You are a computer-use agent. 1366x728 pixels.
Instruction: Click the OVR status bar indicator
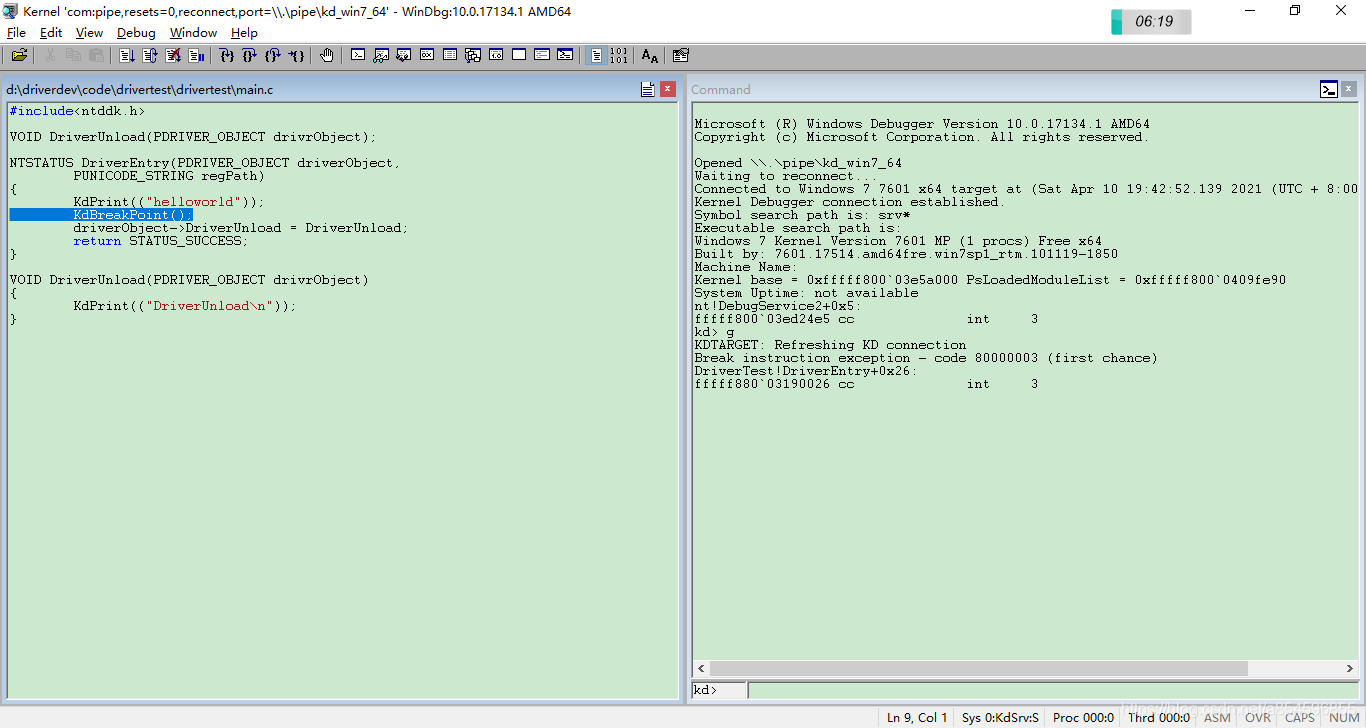click(1258, 718)
